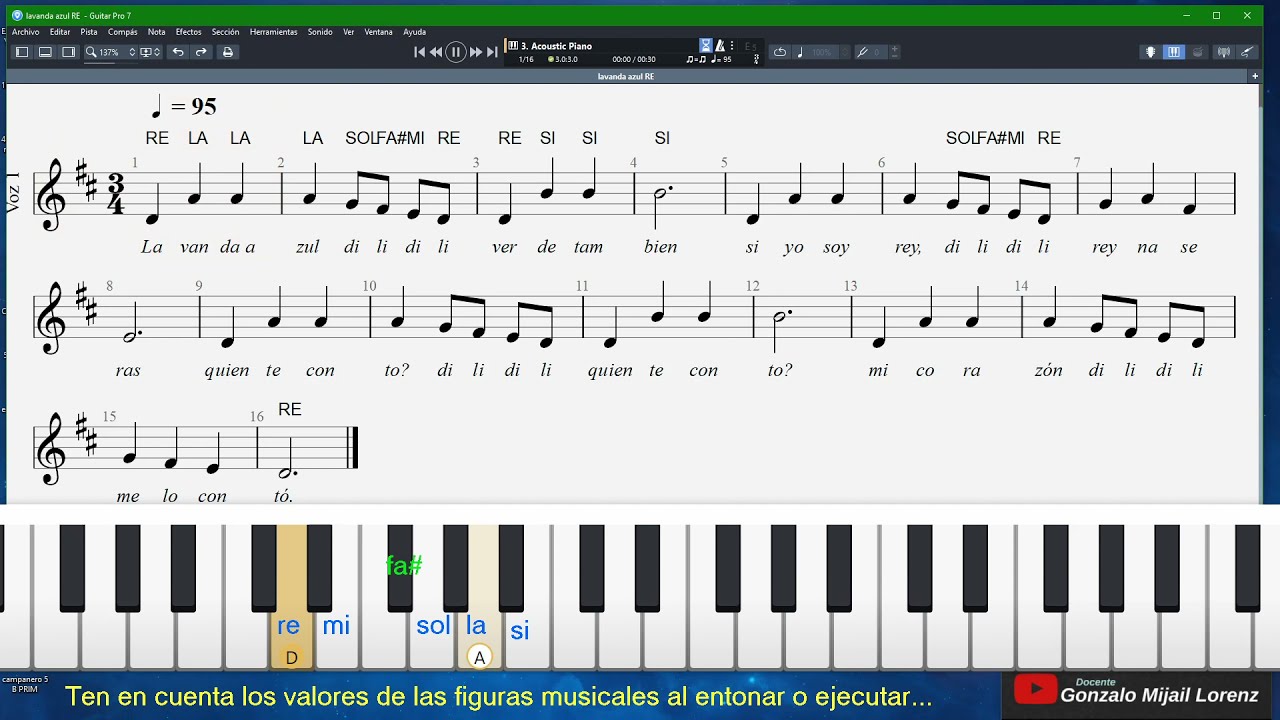Toggle the metronome icon
Screen dimensions: 1280x720
tap(720, 46)
